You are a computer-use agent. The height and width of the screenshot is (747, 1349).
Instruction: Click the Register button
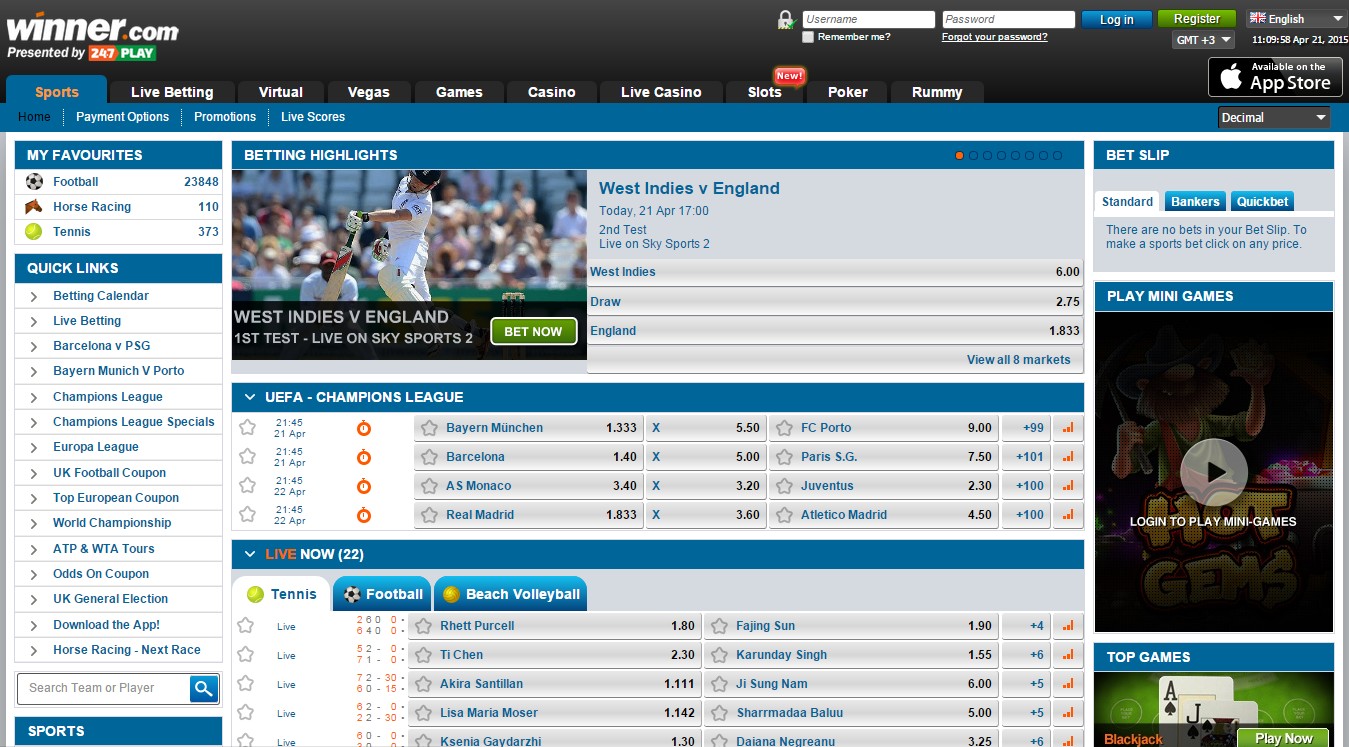[1197, 19]
